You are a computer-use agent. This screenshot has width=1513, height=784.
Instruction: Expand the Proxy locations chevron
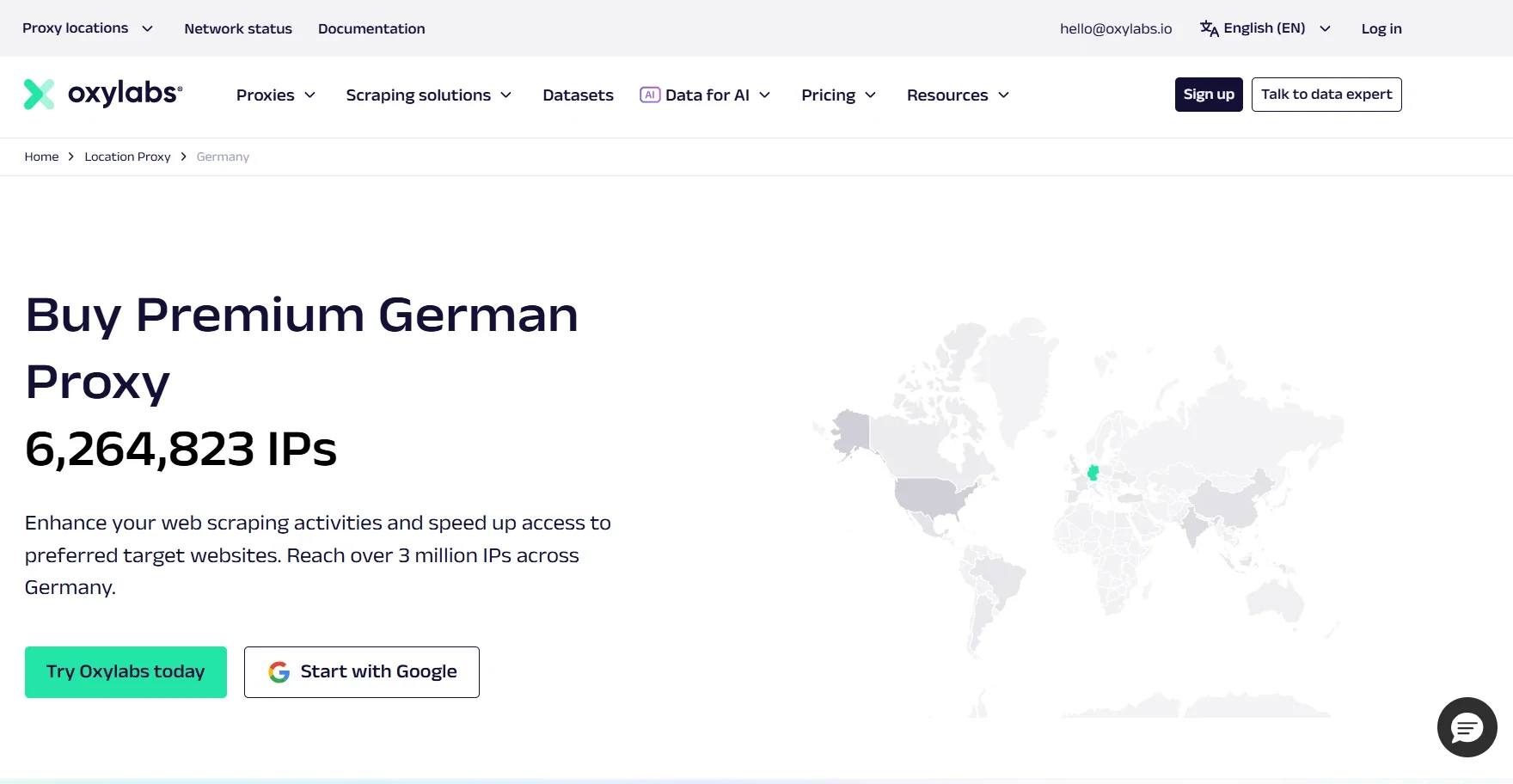click(x=147, y=28)
